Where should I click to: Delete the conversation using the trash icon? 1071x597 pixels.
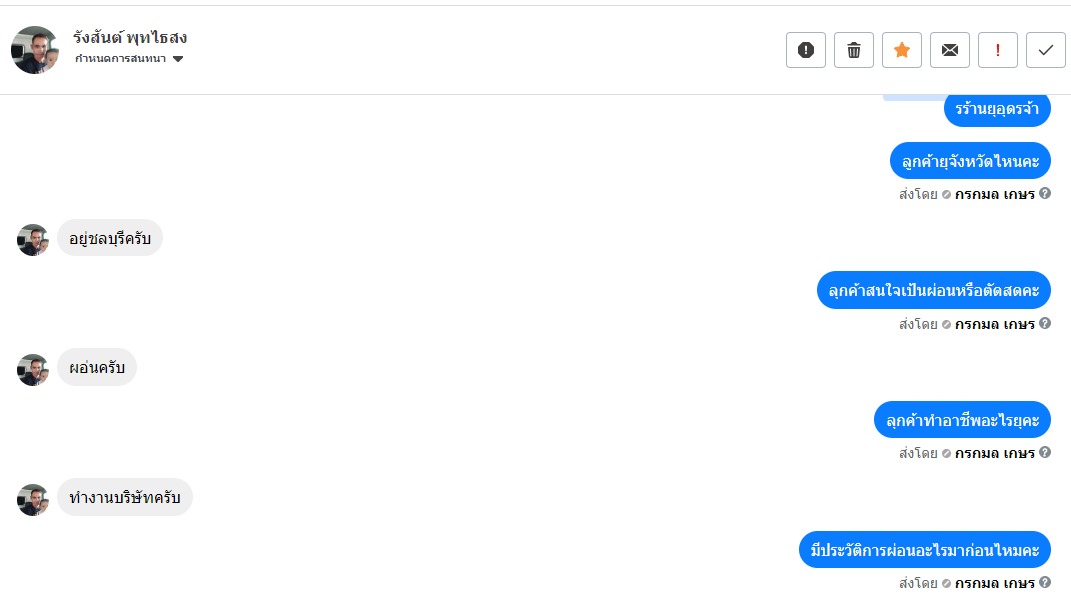tap(854, 50)
